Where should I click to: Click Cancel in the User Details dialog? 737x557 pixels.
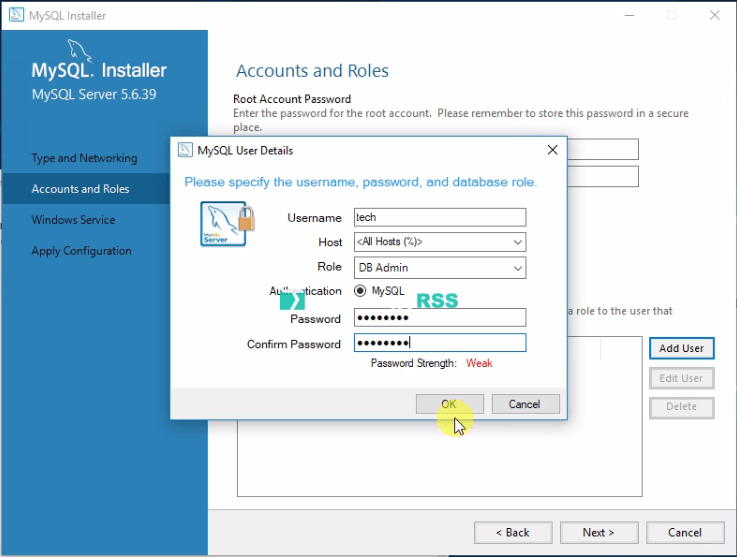click(x=524, y=404)
